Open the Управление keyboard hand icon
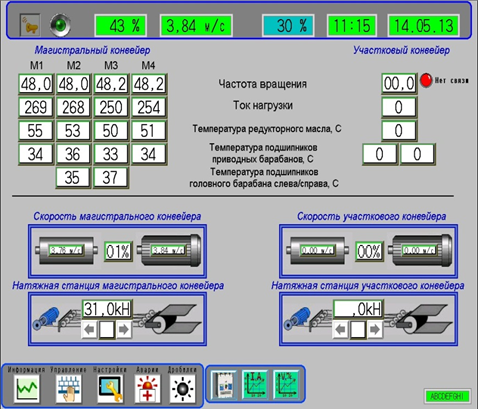The height and width of the screenshot is (409, 478). (x=69, y=388)
